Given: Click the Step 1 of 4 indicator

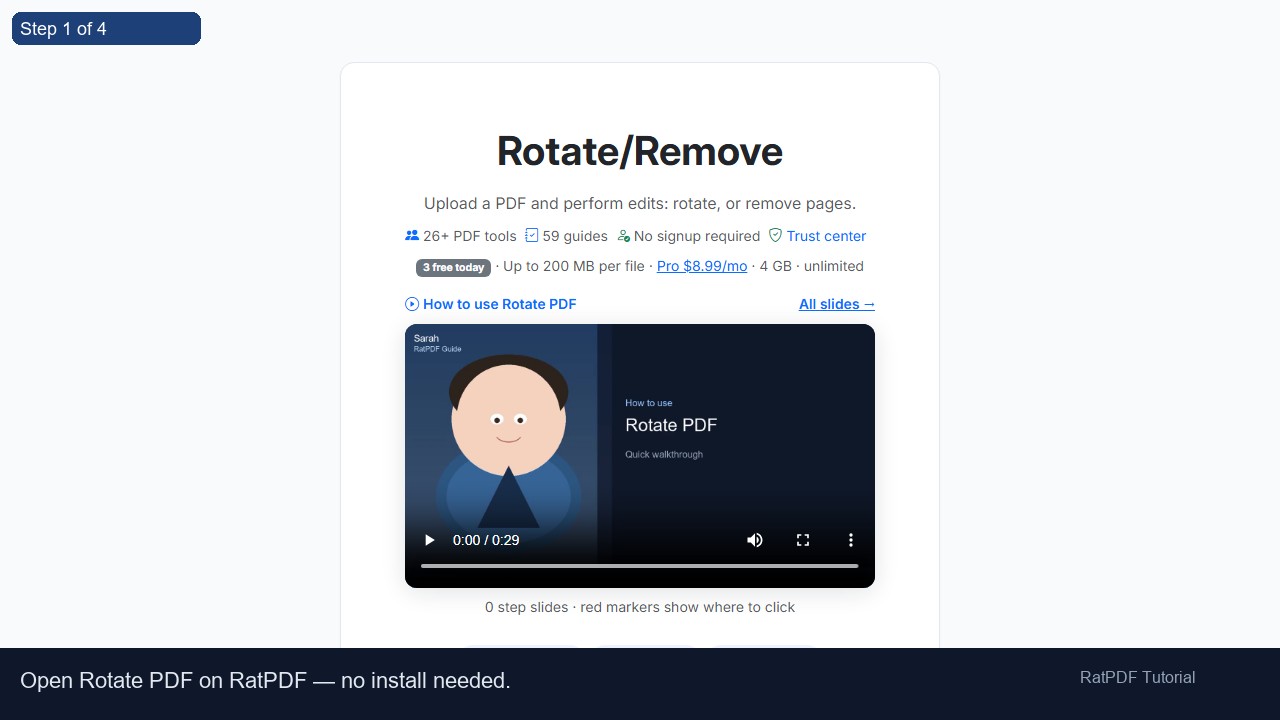Looking at the screenshot, I should tap(106, 29).
